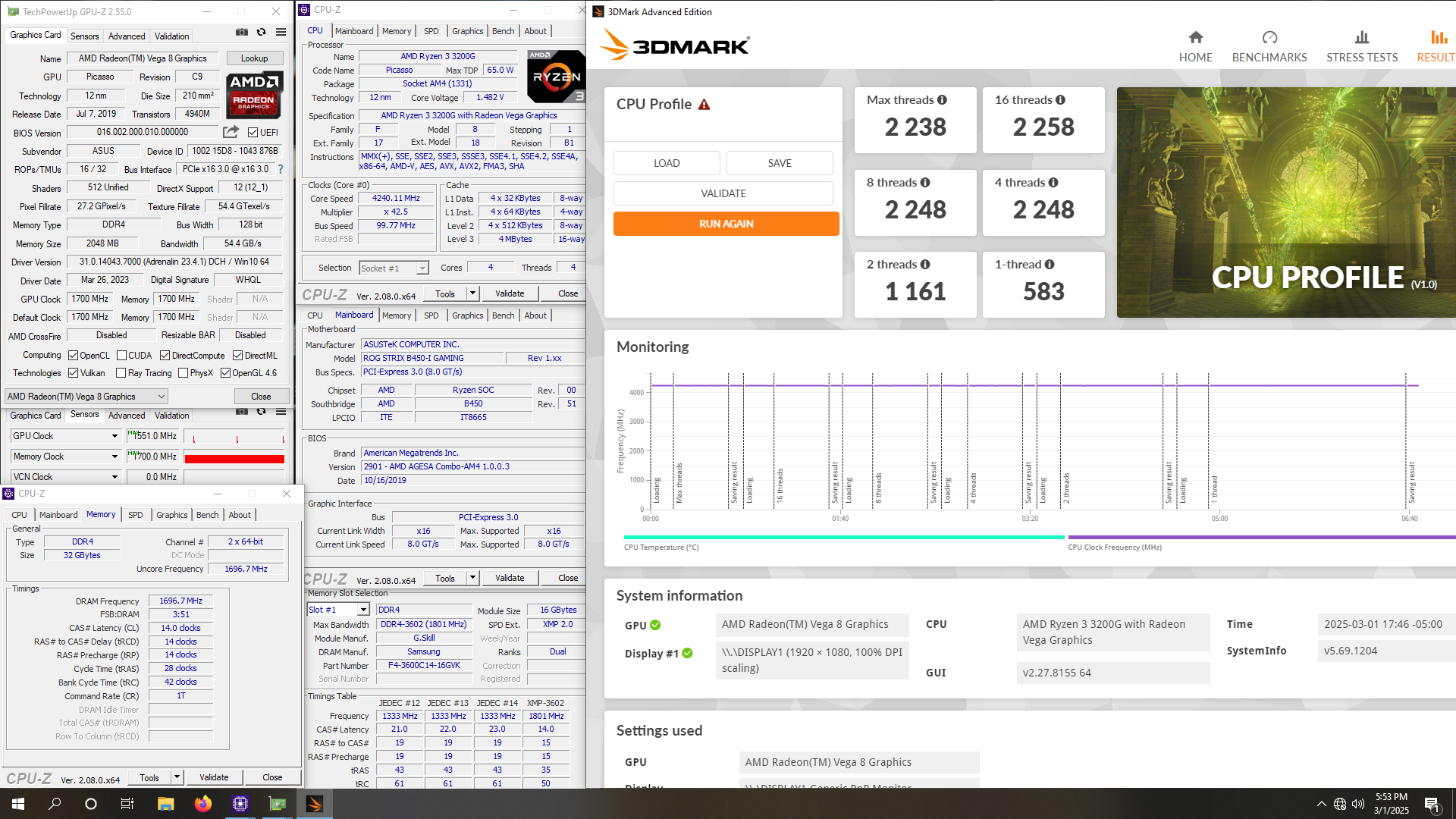Screen dimensions: 1456x819
Task: Click the Close button in the upper GPU-Z window
Action: tap(261, 397)
